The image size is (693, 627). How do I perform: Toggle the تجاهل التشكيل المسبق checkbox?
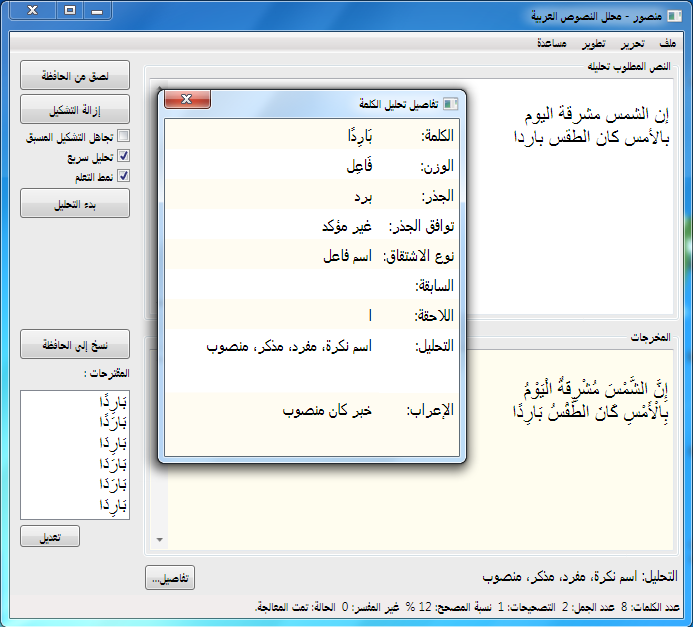(124, 136)
